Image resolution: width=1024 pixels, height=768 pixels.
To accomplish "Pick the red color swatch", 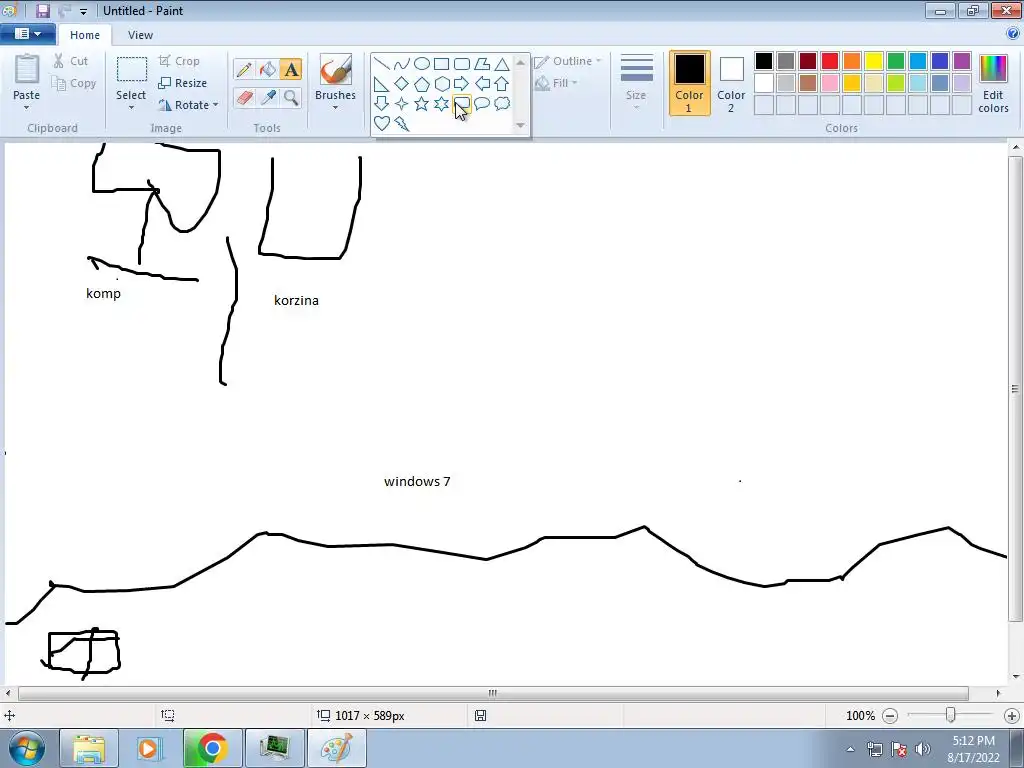I will click(830, 61).
